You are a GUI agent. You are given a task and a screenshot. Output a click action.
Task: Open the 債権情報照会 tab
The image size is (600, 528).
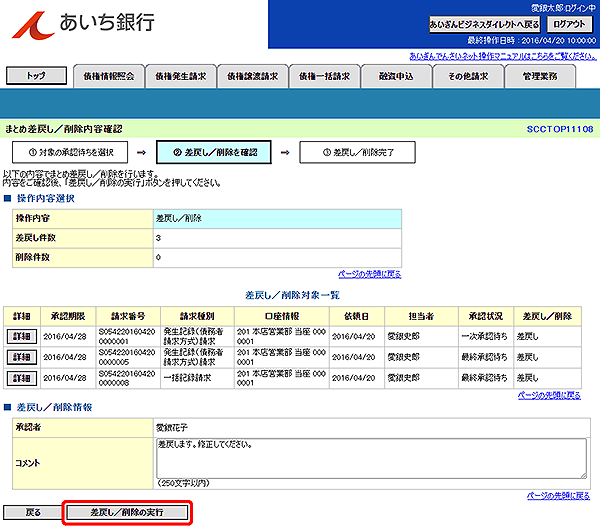point(109,77)
